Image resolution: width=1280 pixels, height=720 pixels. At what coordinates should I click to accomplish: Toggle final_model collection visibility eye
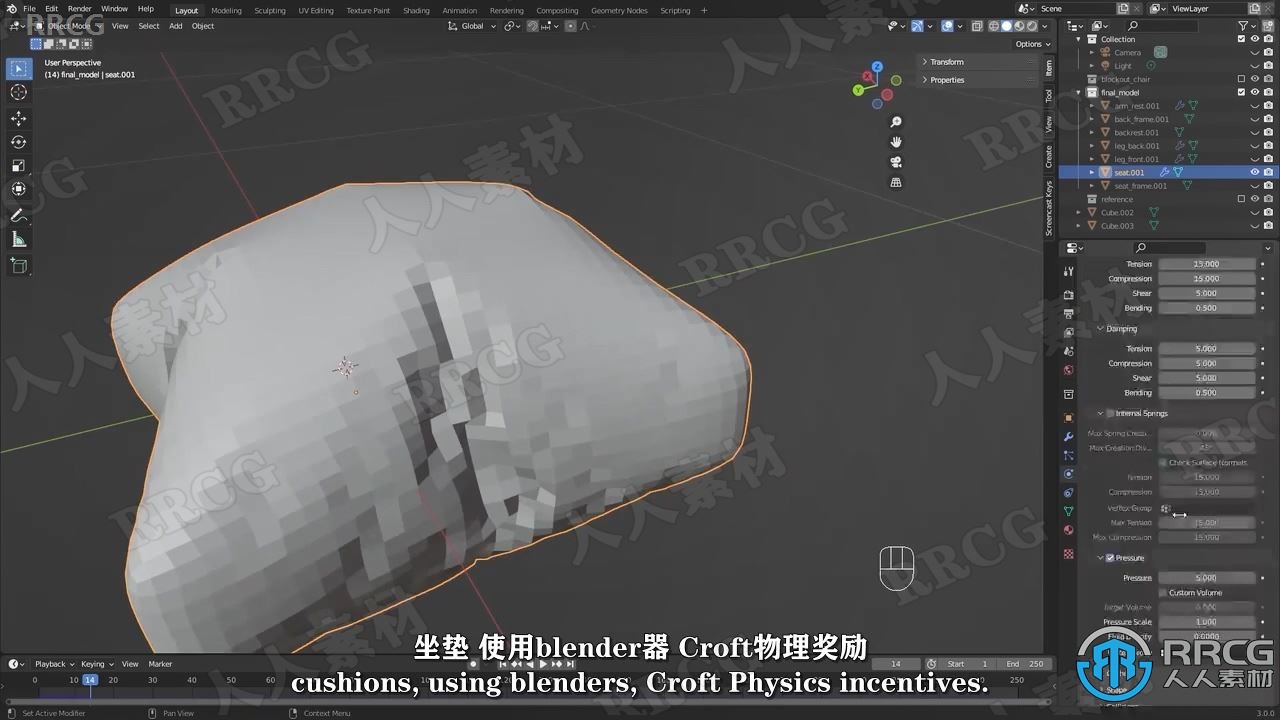(1254, 92)
